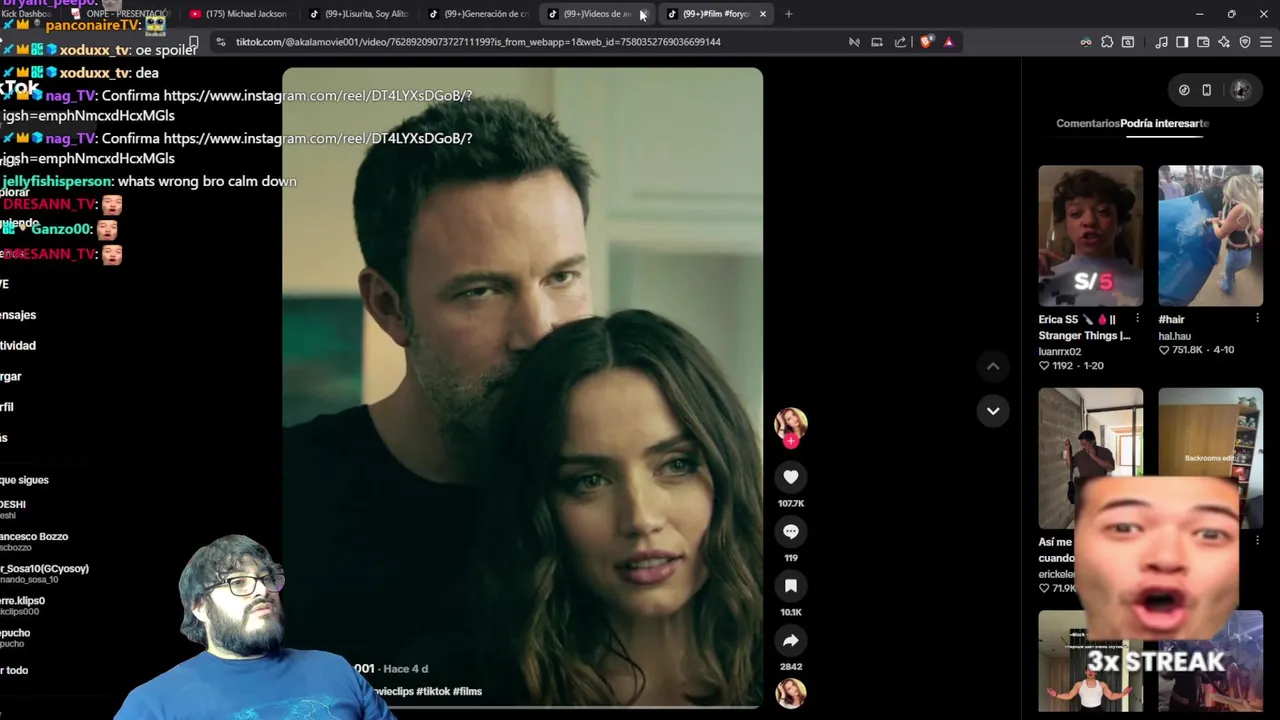Click the main video to pause playback
This screenshot has height=720, width=1280.
pos(522,388)
